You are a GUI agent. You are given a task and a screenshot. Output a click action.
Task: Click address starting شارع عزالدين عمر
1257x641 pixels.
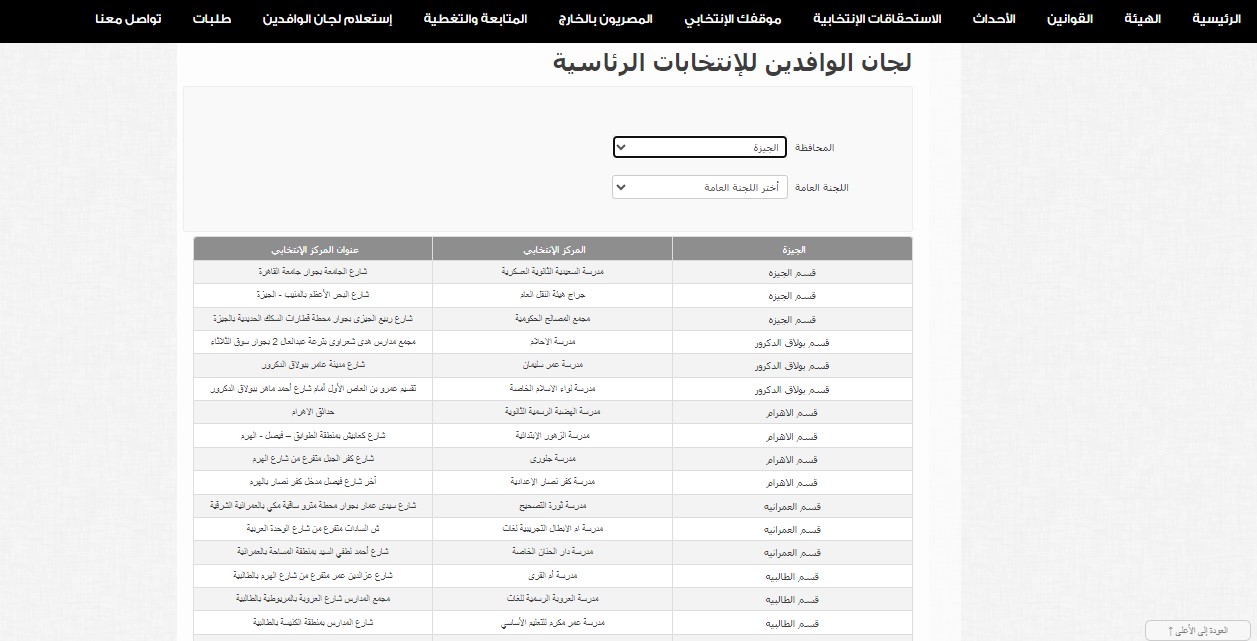pyautogui.click(x=313, y=576)
